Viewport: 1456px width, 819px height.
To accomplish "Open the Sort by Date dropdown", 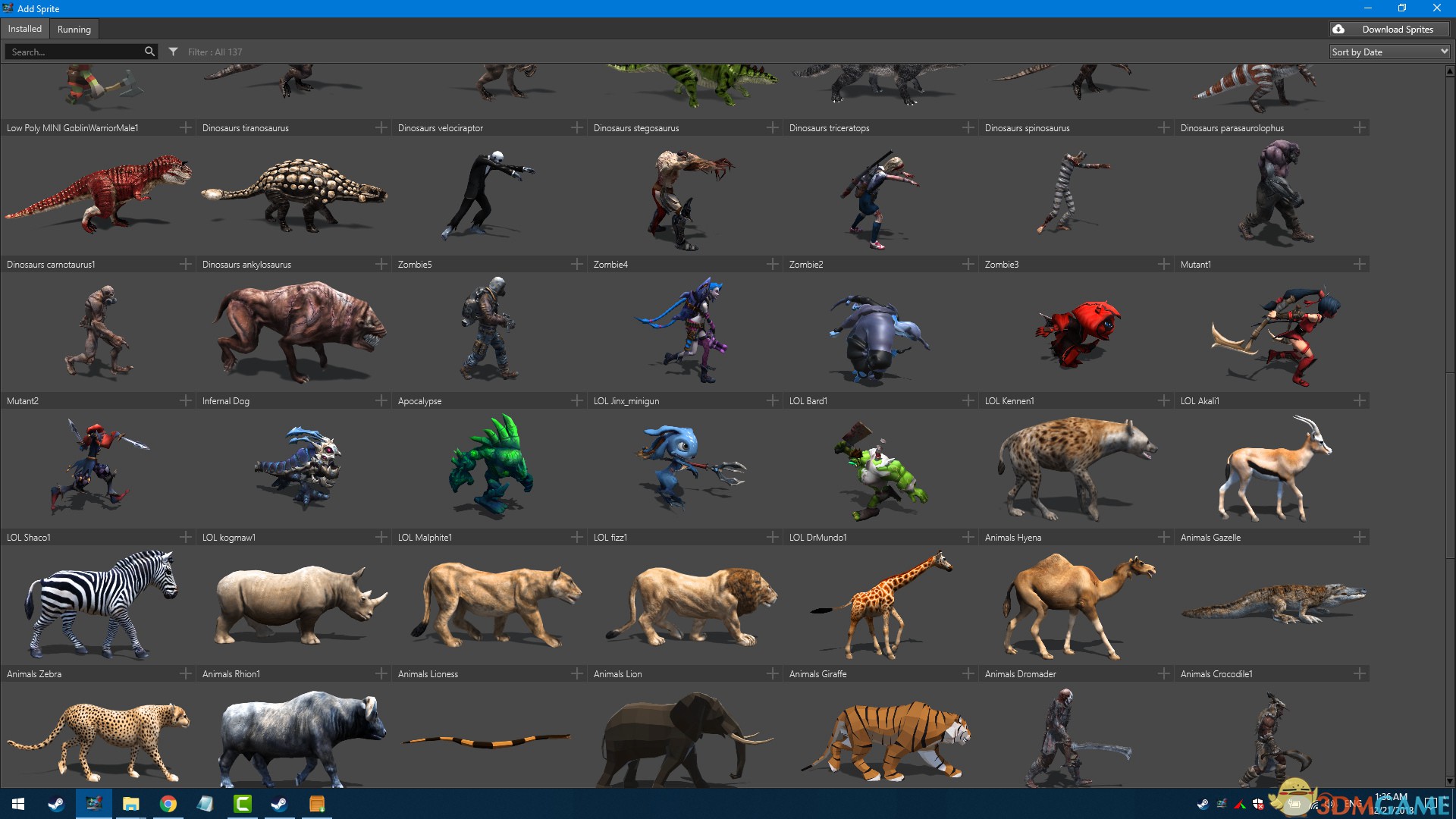I will [x=1389, y=52].
